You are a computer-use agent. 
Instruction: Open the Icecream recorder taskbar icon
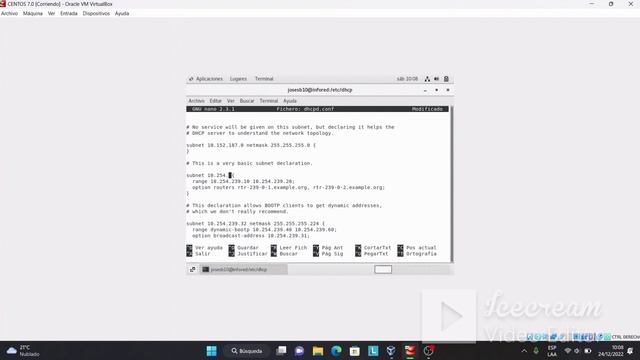tap(429, 351)
